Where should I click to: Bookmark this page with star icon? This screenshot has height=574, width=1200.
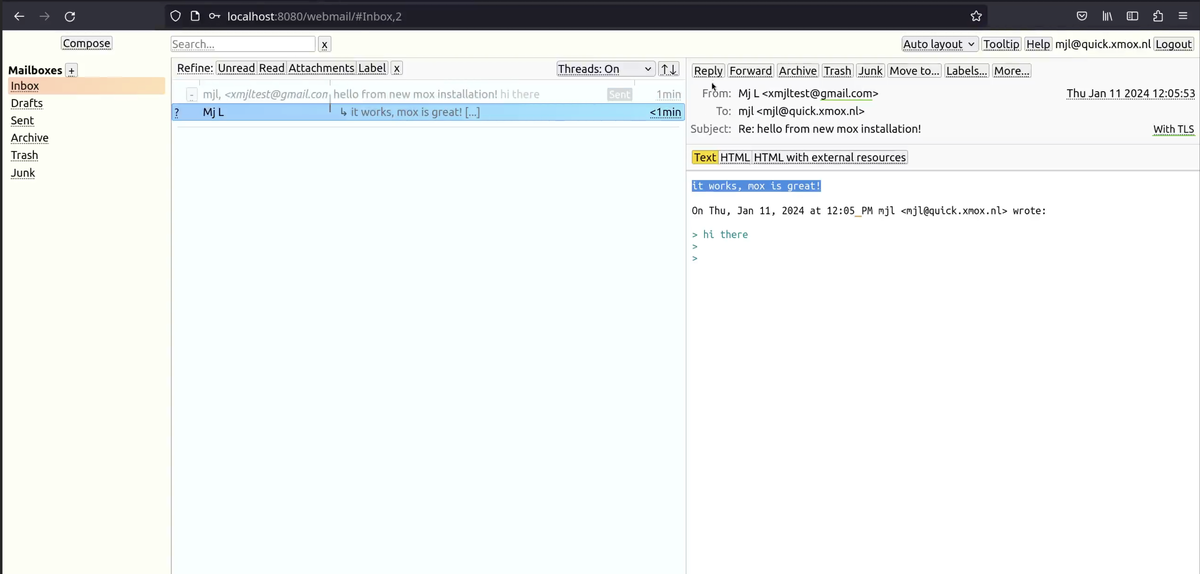pos(976,16)
